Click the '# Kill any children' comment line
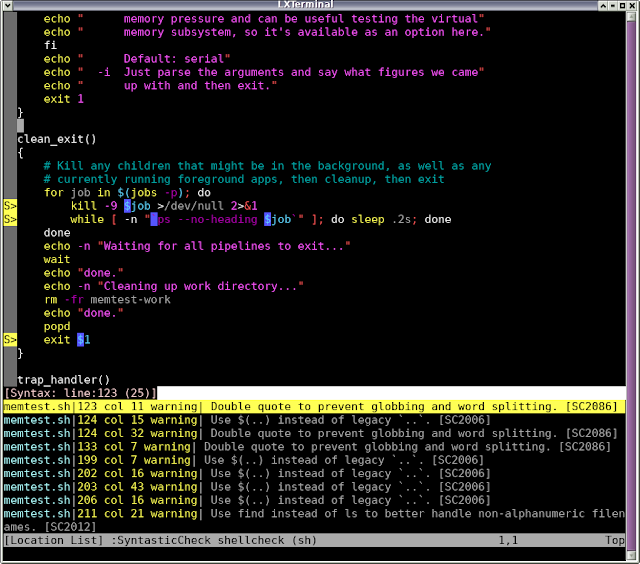This screenshot has height=564, width=640. [x=267, y=166]
